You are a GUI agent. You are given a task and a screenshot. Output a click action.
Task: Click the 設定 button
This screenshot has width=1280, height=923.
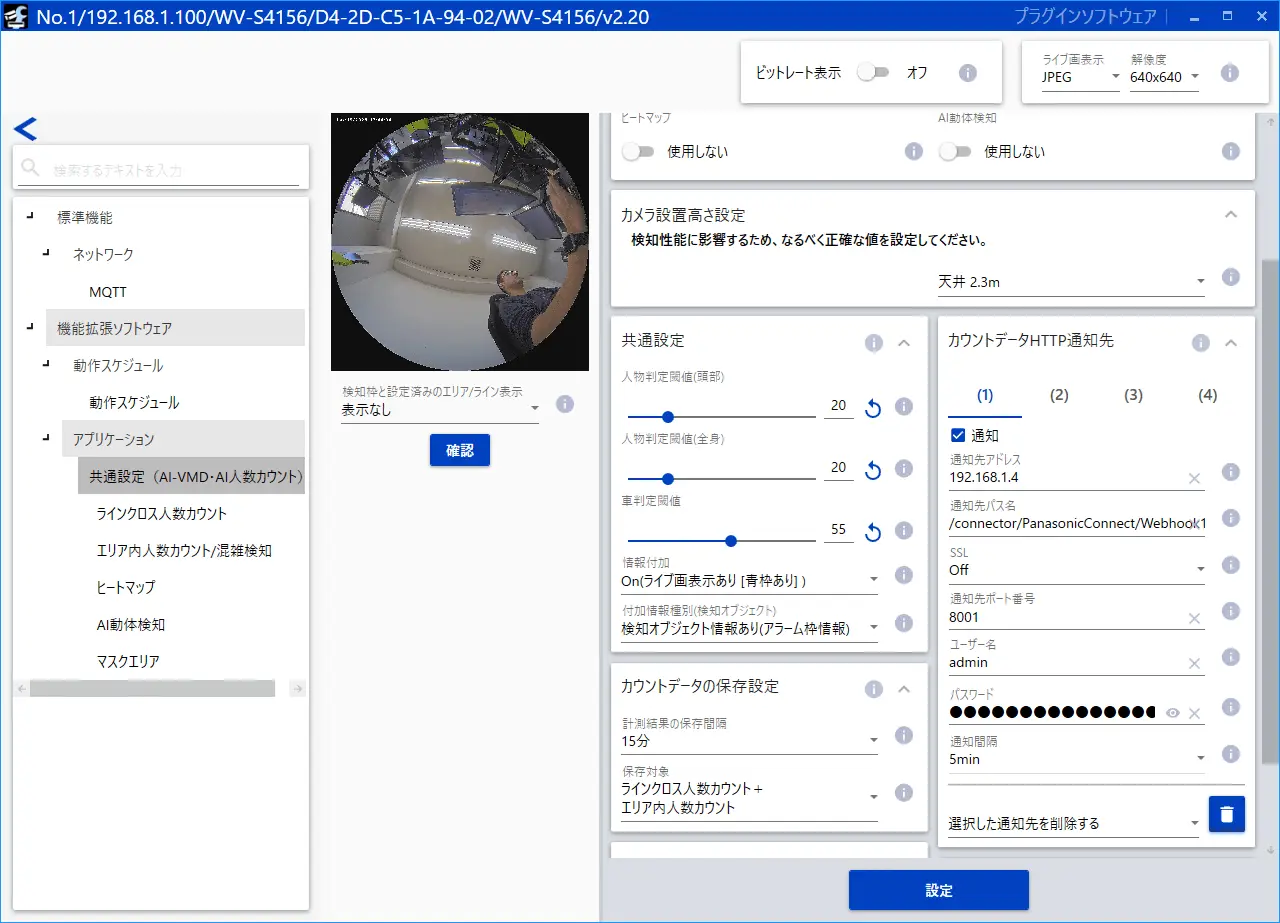tap(939, 890)
